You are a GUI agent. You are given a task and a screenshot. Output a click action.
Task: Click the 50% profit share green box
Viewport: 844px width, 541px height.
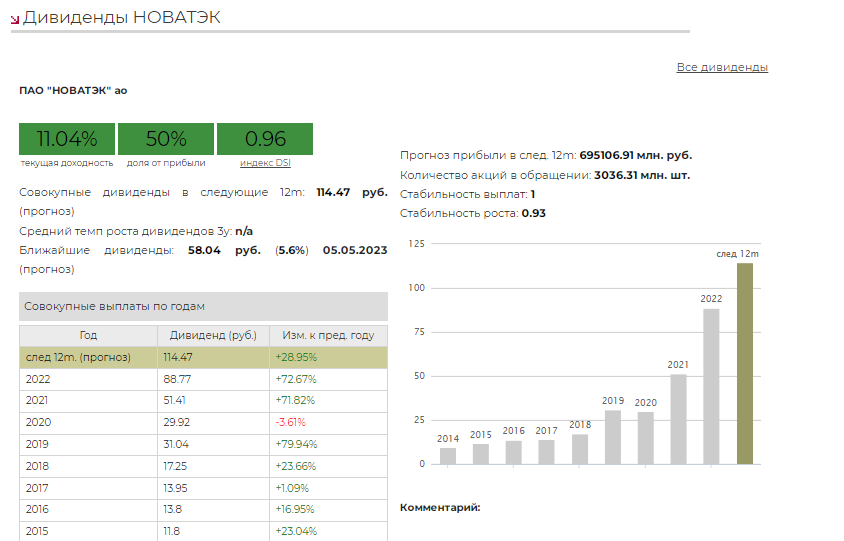point(166,139)
